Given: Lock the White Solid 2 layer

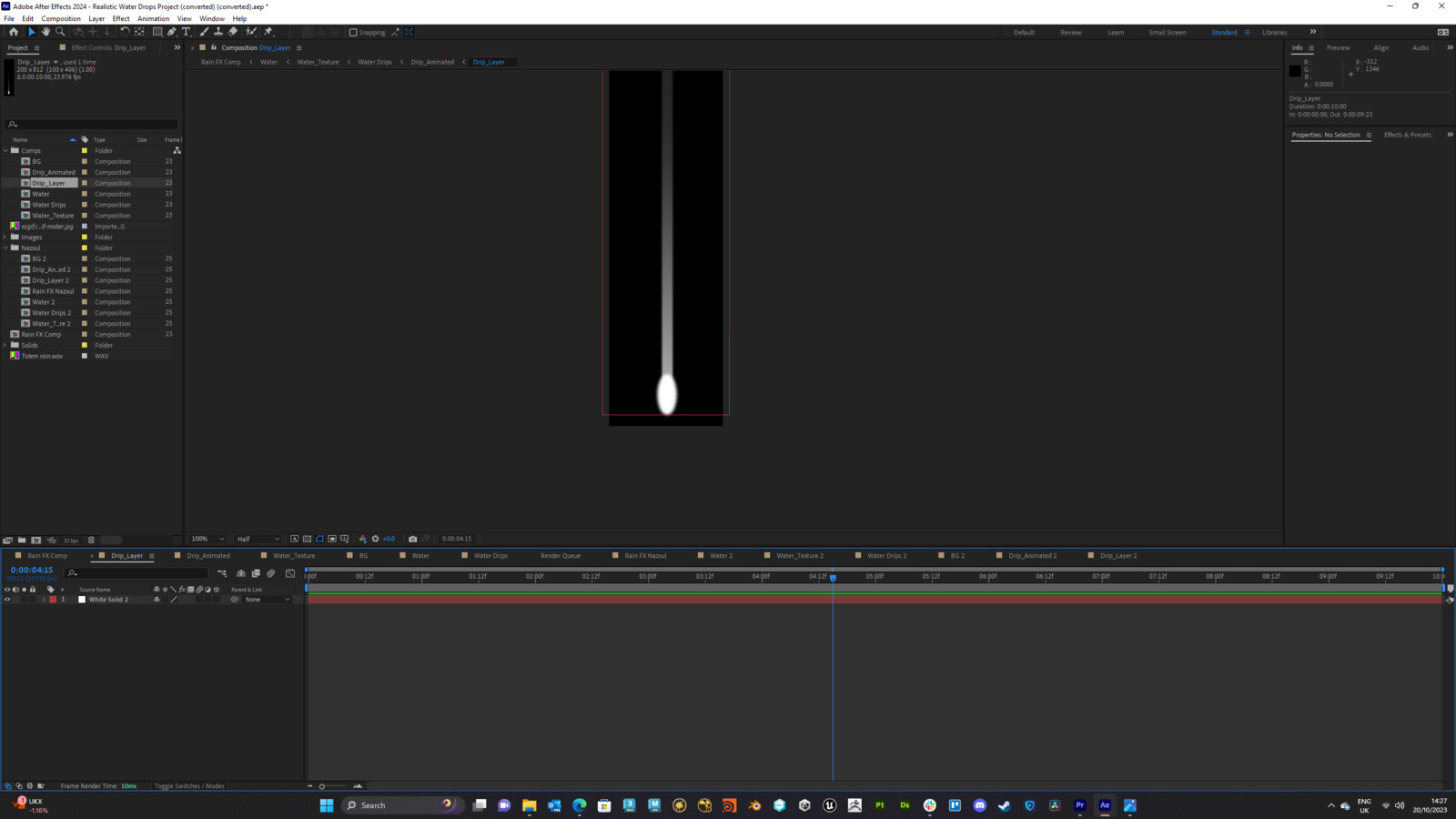Looking at the screenshot, I should click(x=33, y=599).
